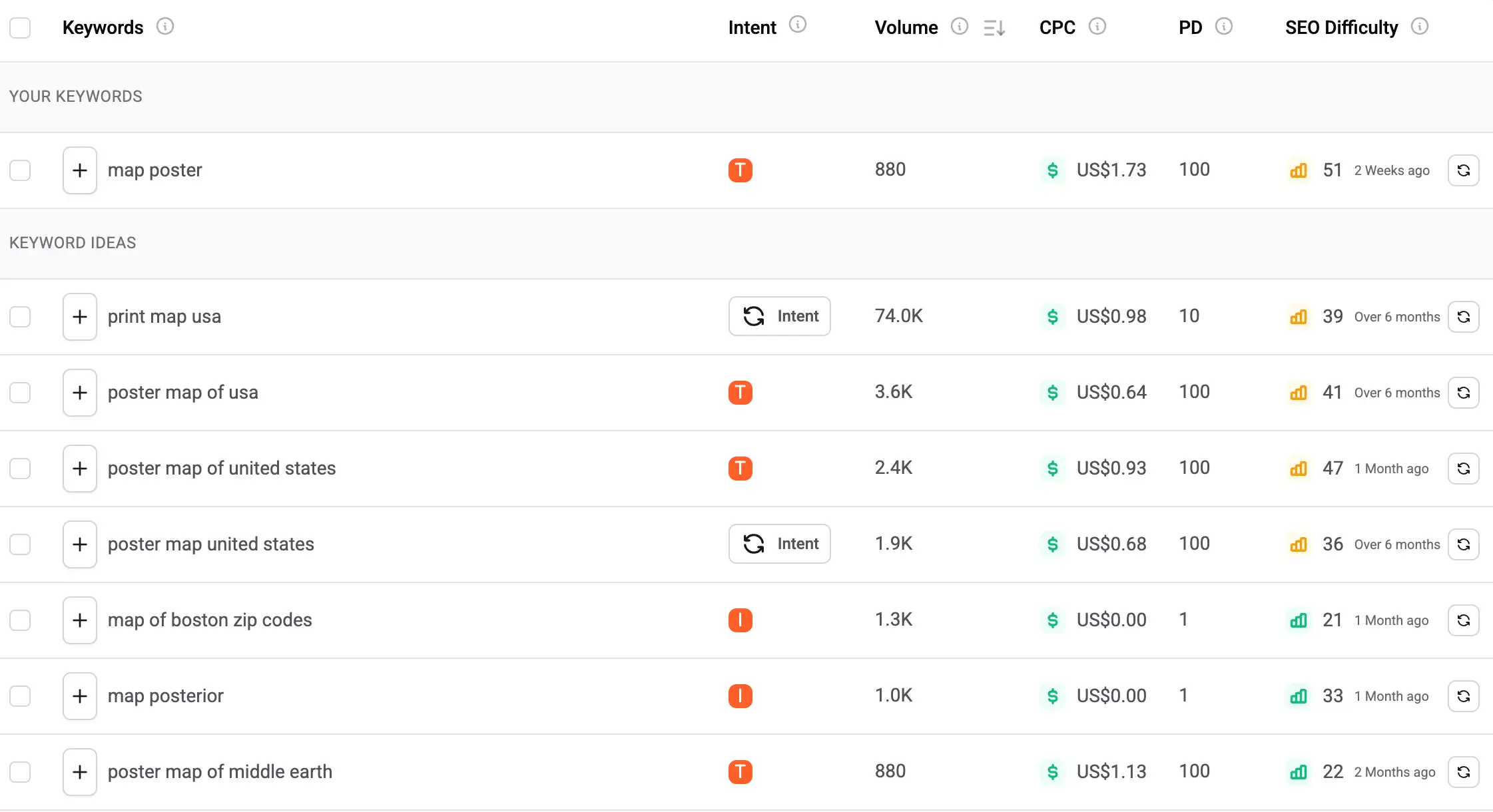Click the CPC column header
1493x812 pixels.
tap(1057, 28)
